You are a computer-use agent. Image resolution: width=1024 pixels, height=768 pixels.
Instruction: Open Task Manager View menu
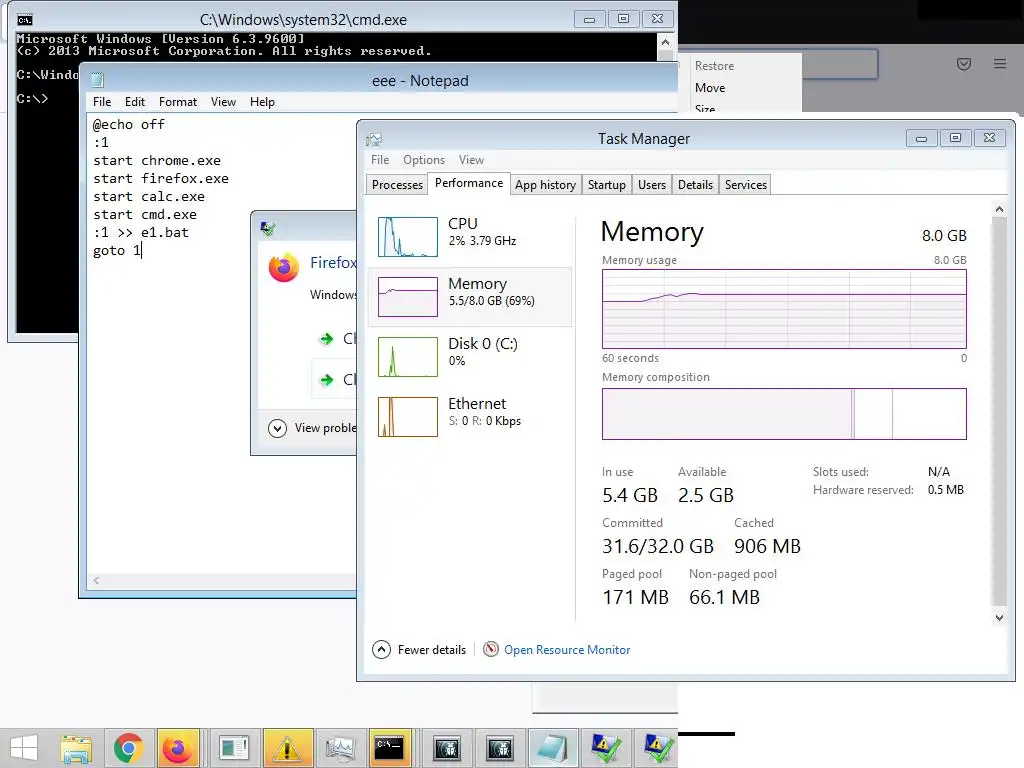pyautogui.click(x=471, y=160)
